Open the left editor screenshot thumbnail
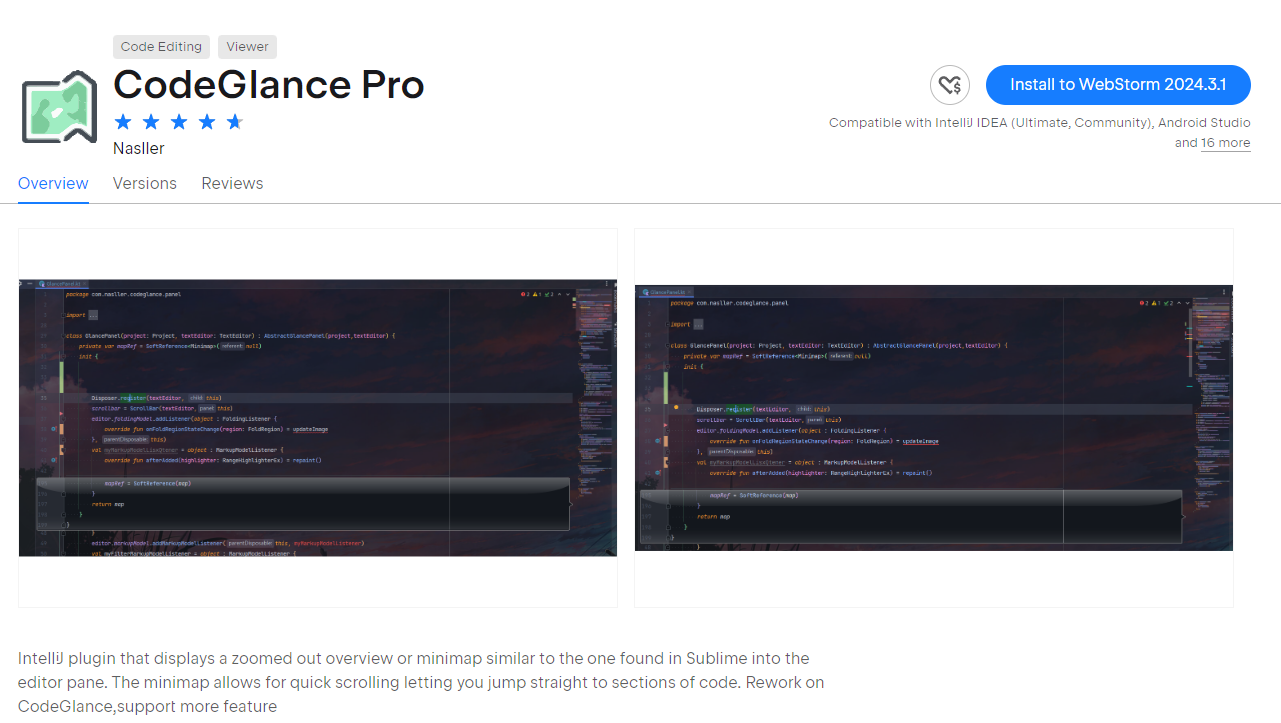The width and height of the screenshot is (1281, 723). [x=318, y=418]
